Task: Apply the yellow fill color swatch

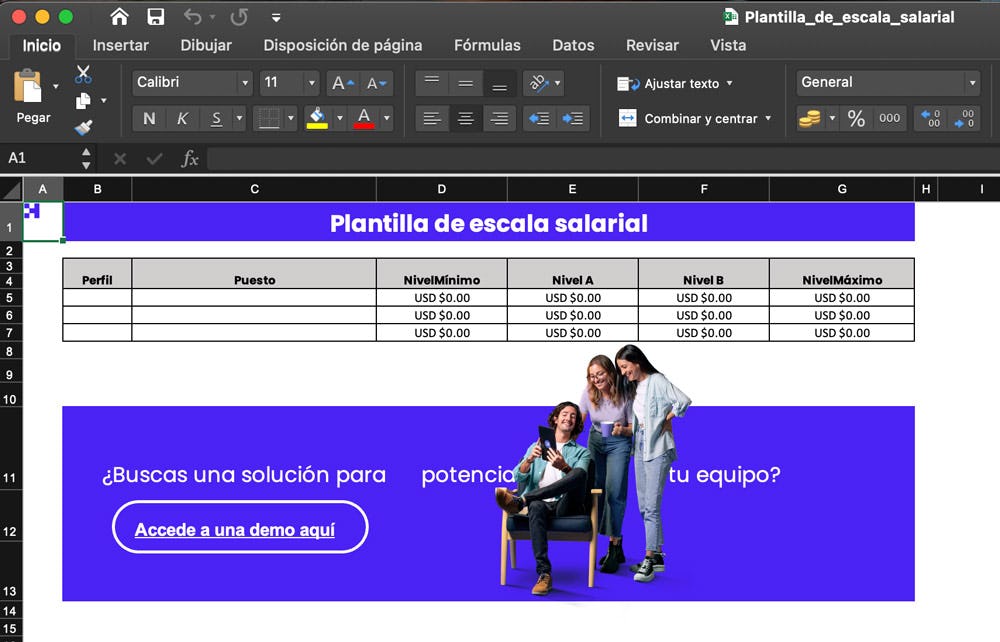Action: point(317,119)
